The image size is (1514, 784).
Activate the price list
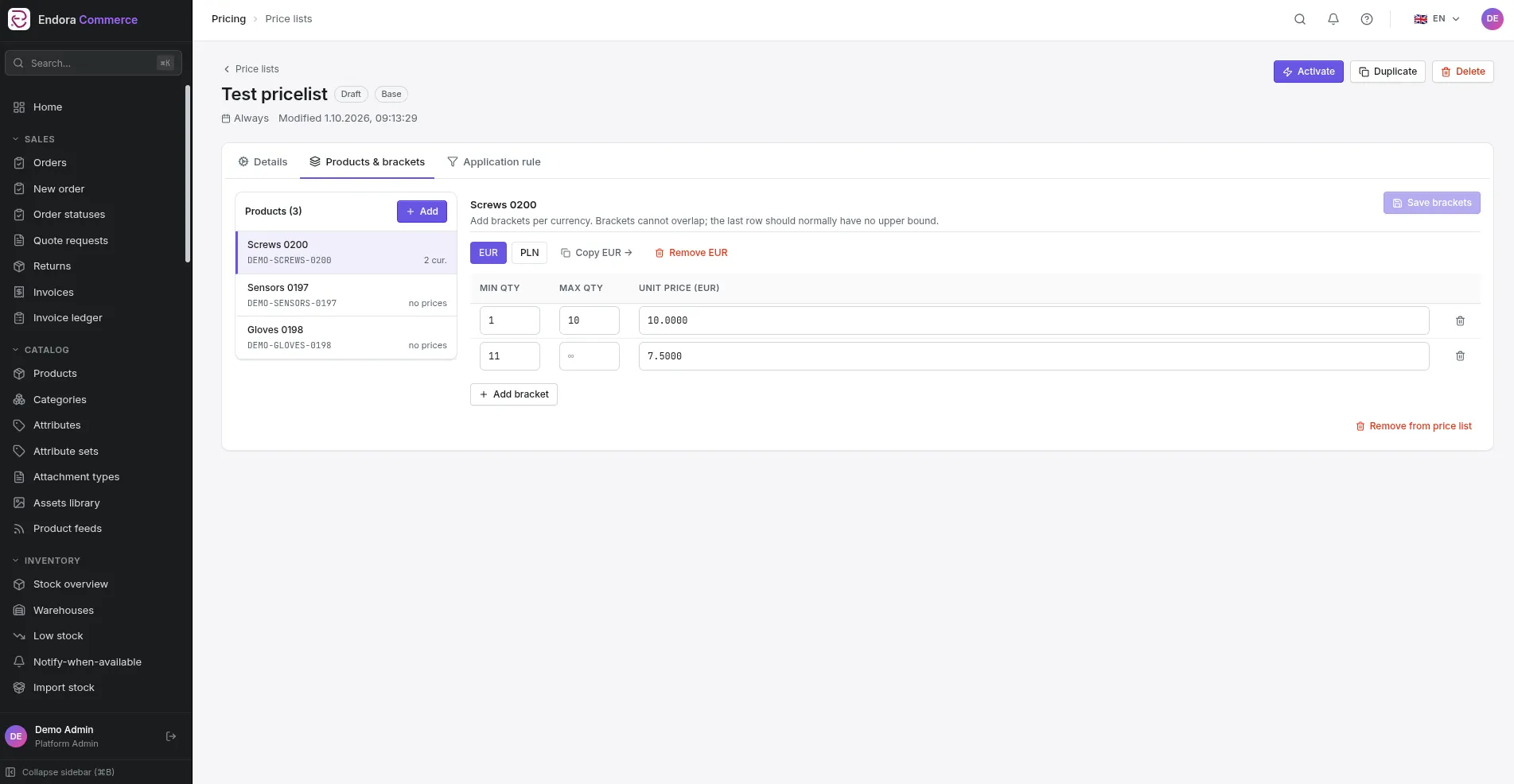1309,72
